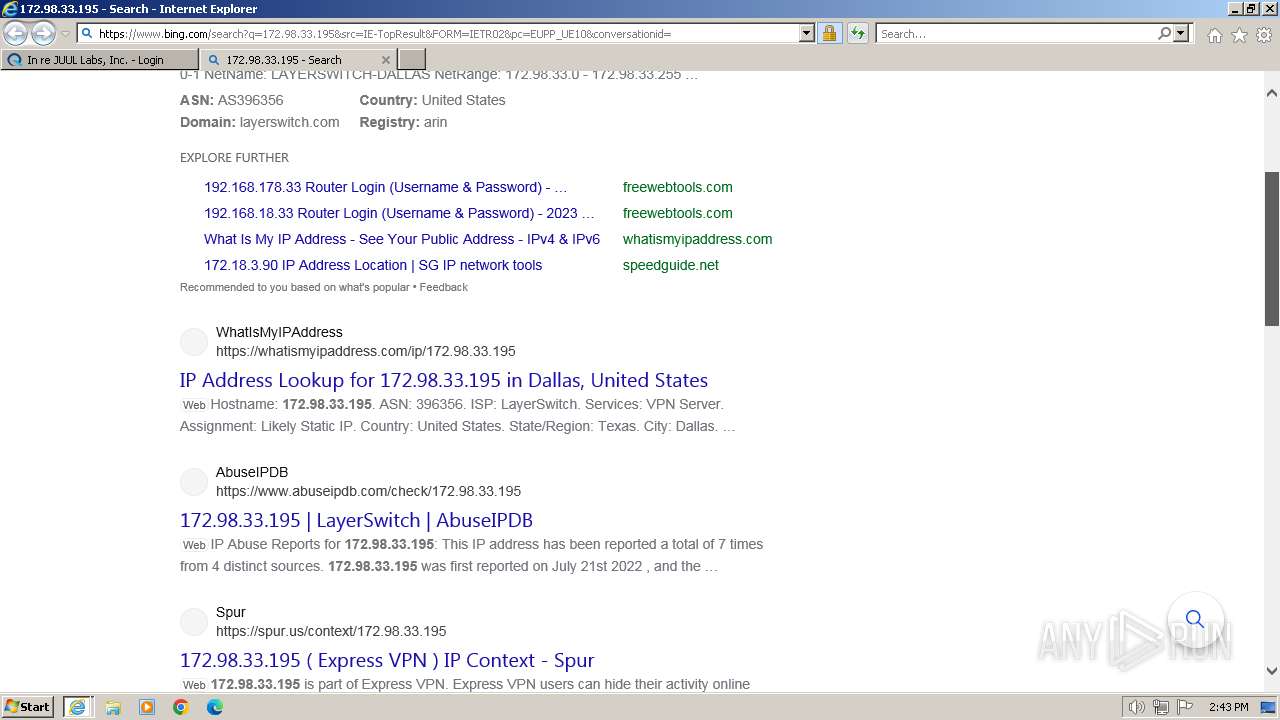Image resolution: width=1280 pixels, height=720 pixels.
Task: Click the vertical scrollbar thumb
Action: point(1272,248)
